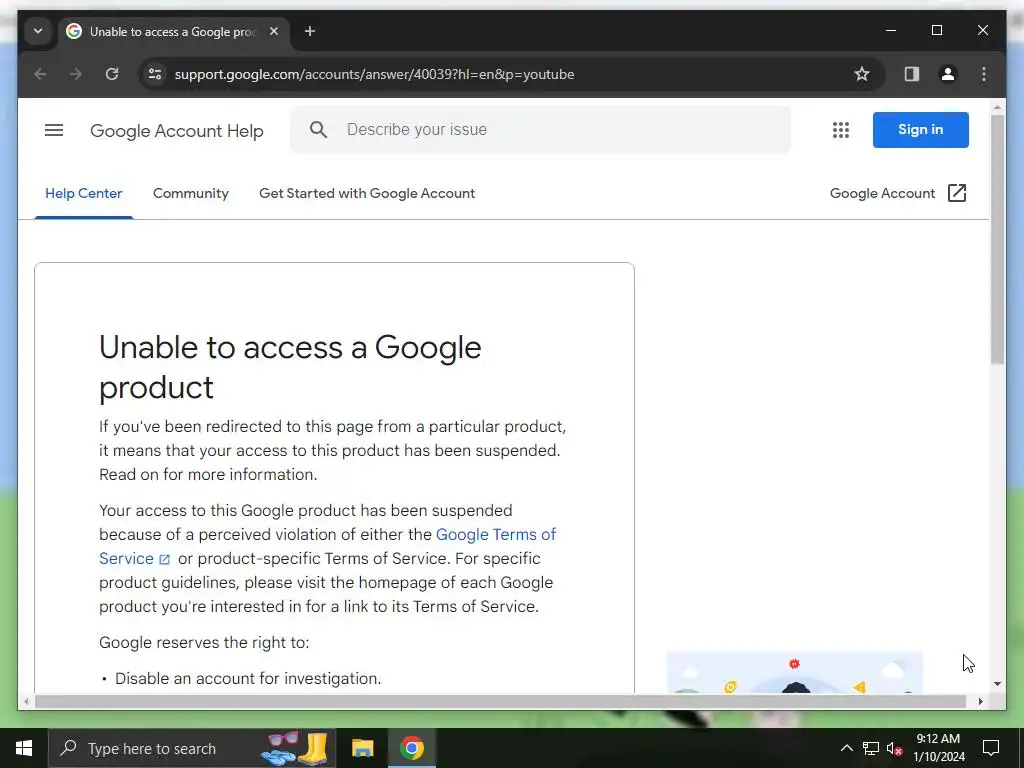Open the network status tray icon
The height and width of the screenshot is (768, 1024).
(x=871, y=748)
